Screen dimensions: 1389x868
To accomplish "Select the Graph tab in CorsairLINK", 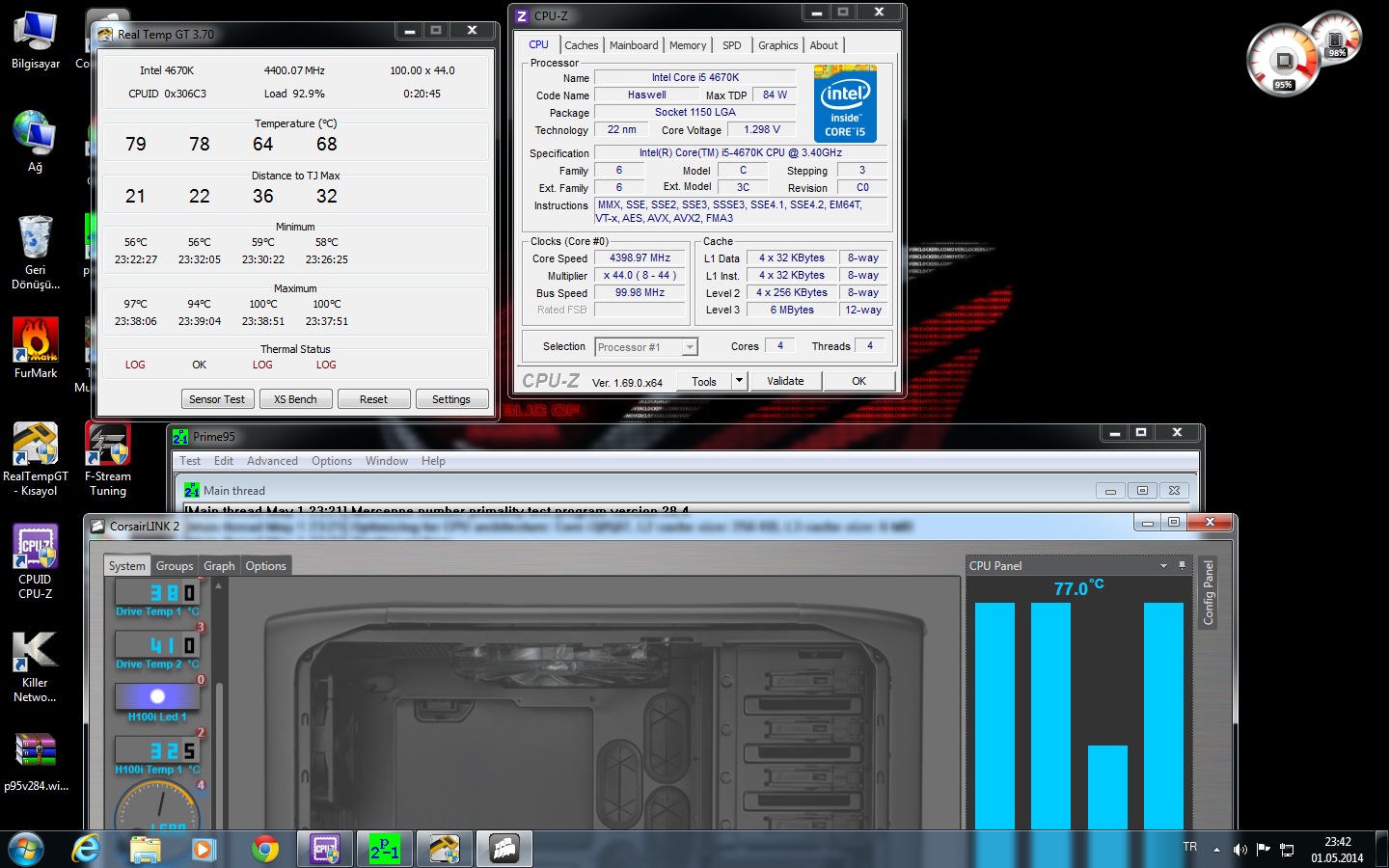I will (x=219, y=566).
